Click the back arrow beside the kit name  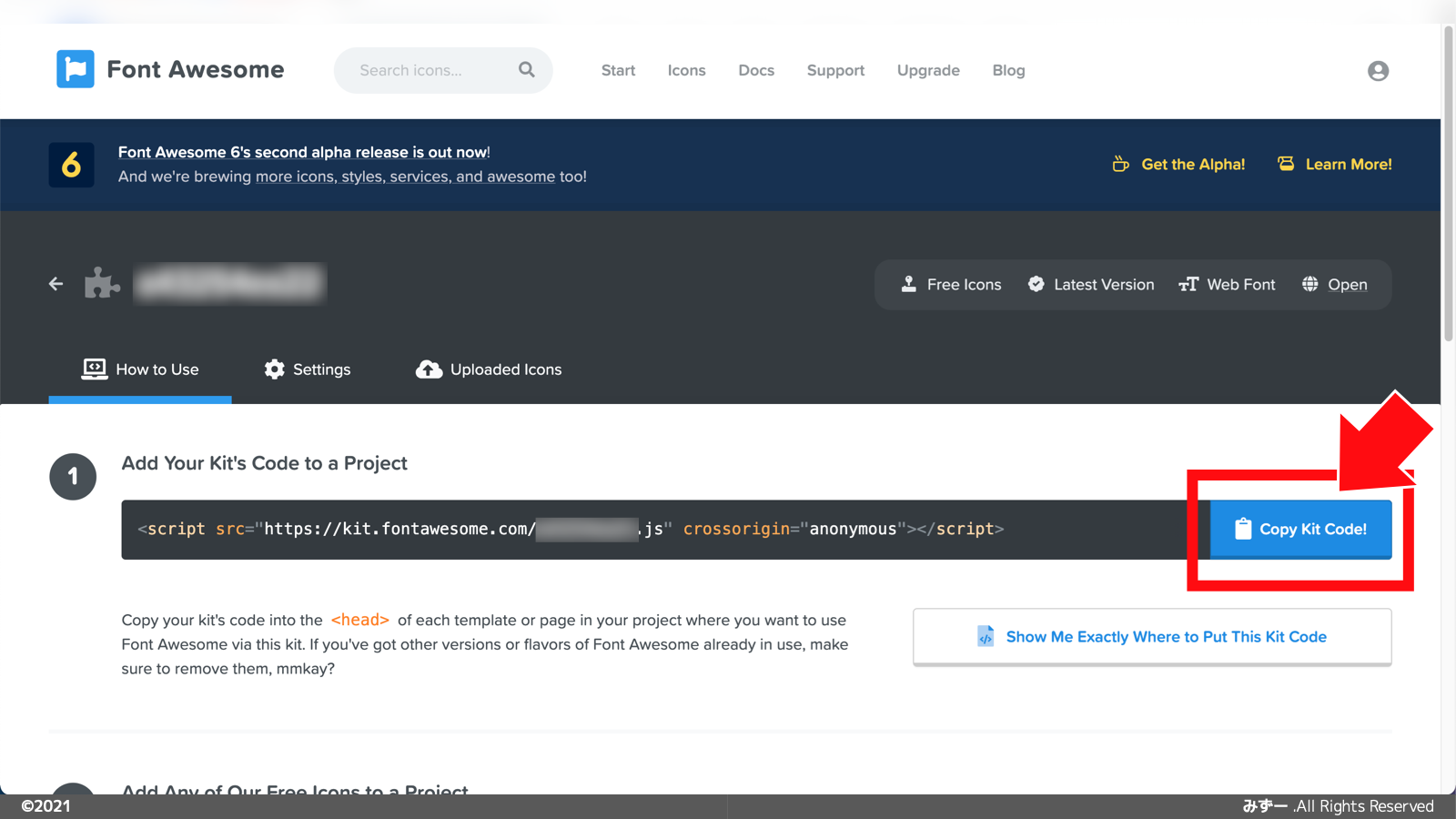tap(56, 284)
